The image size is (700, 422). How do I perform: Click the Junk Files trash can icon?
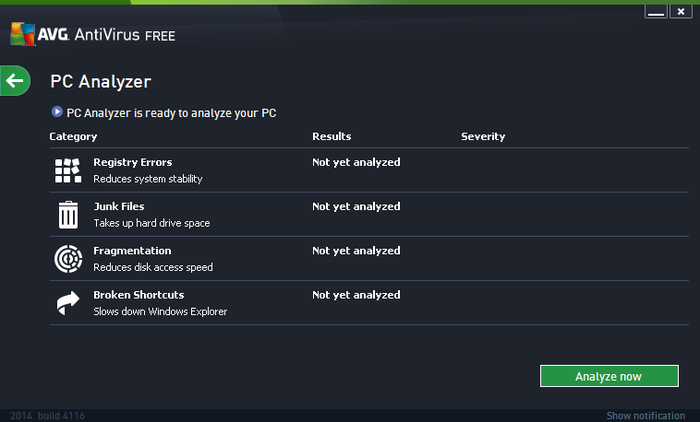point(68,215)
